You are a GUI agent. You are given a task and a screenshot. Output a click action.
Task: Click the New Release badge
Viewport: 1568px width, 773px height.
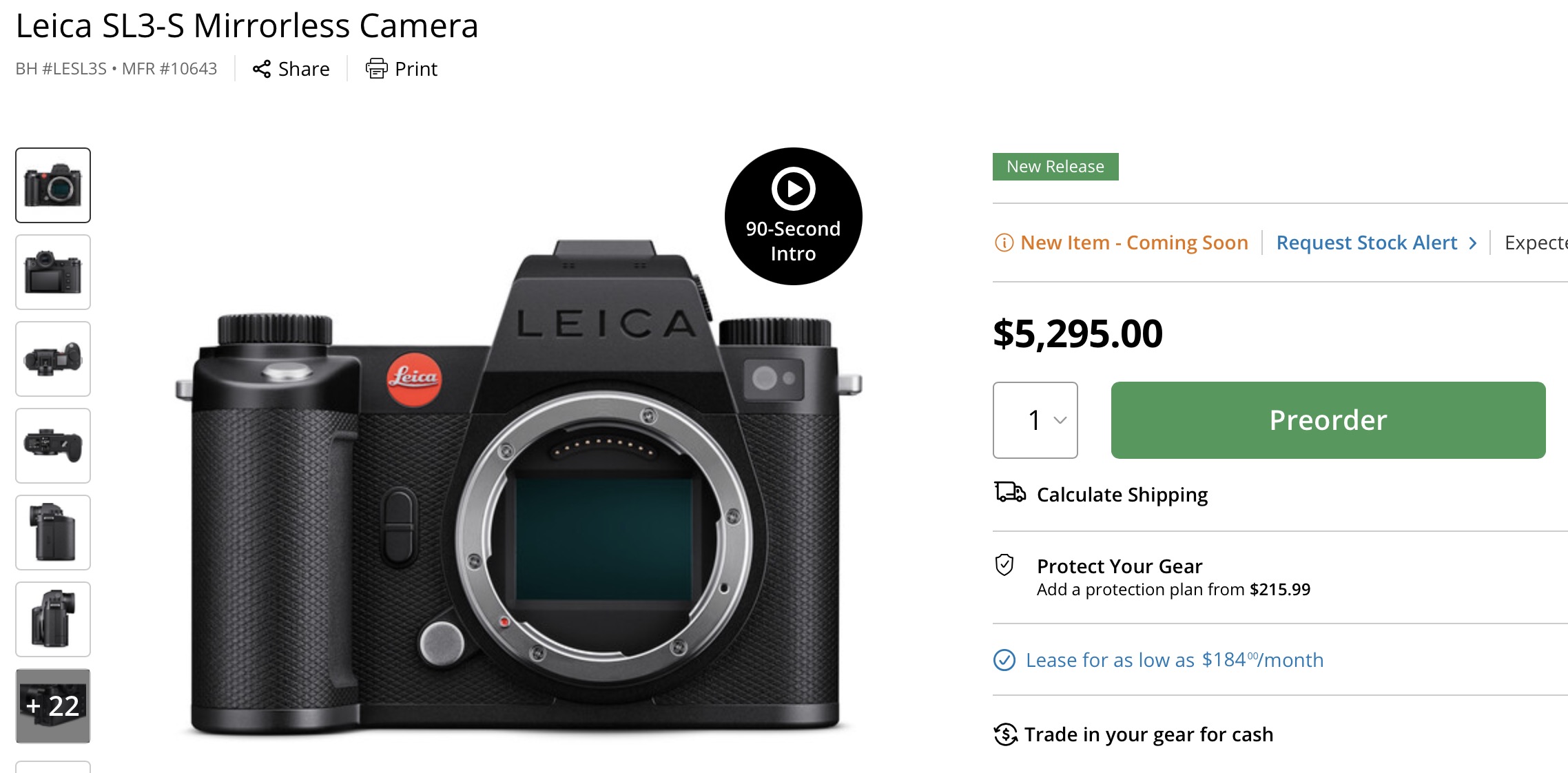pos(1055,167)
